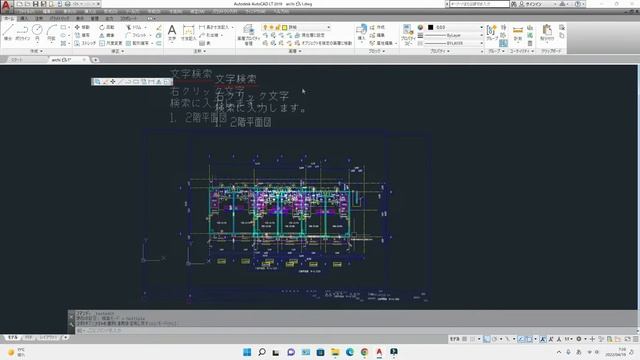Viewport: 640px width, 360px height.
Task: Click the command line input field
Action: coord(355,330)
